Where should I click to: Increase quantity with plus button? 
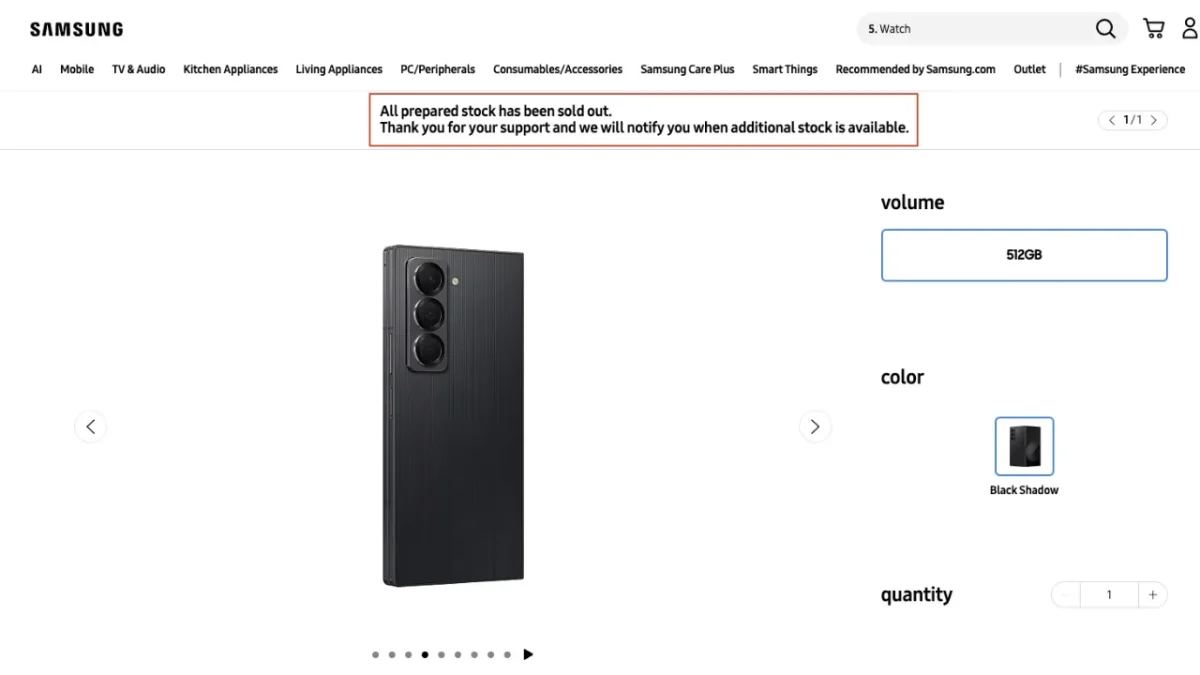point(1152,595)
